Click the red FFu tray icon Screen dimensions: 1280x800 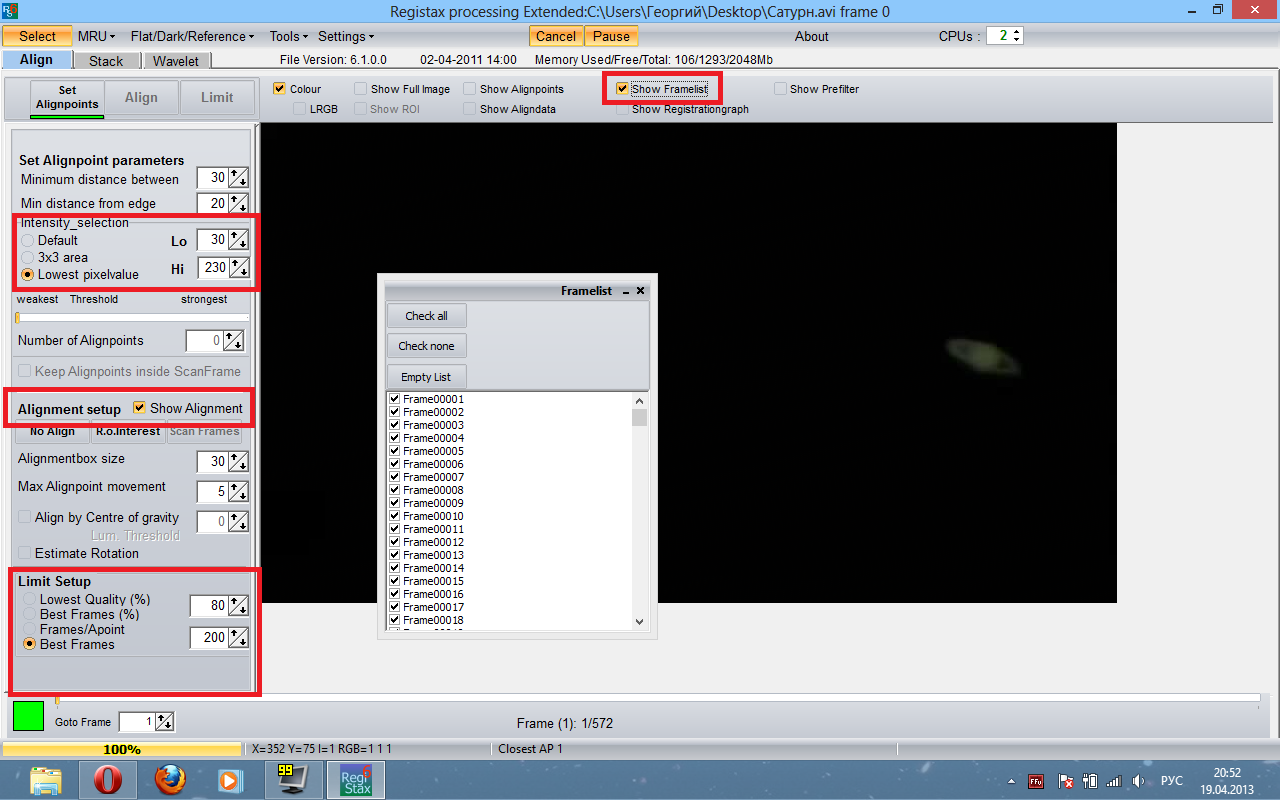click(1037, 780)
